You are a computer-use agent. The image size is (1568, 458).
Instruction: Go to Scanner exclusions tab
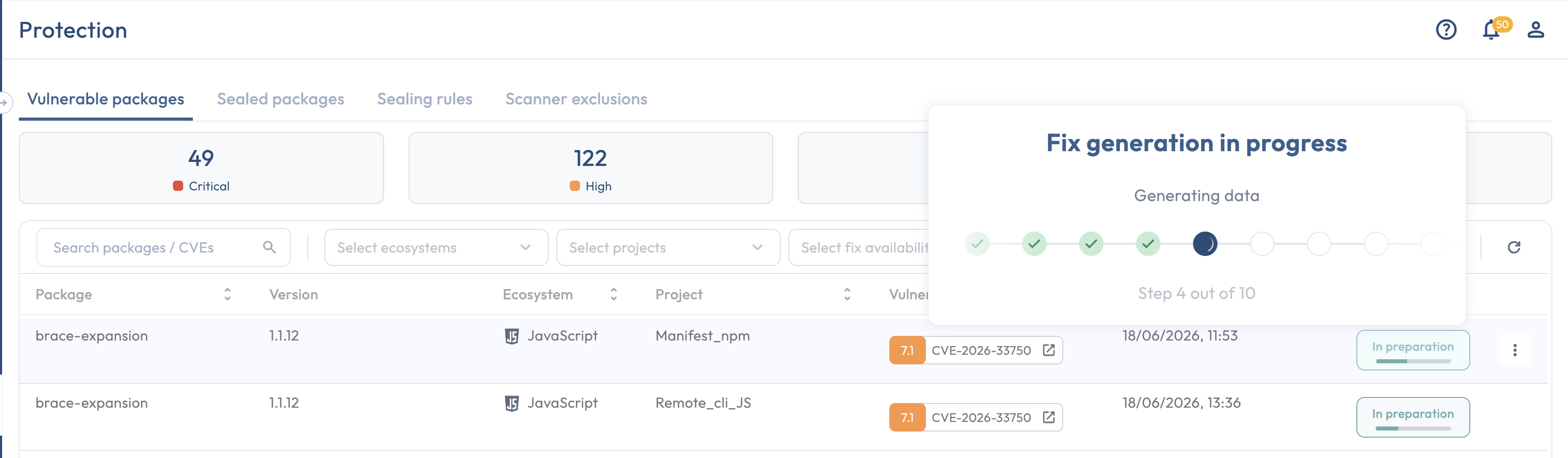[x=576, y=99]
